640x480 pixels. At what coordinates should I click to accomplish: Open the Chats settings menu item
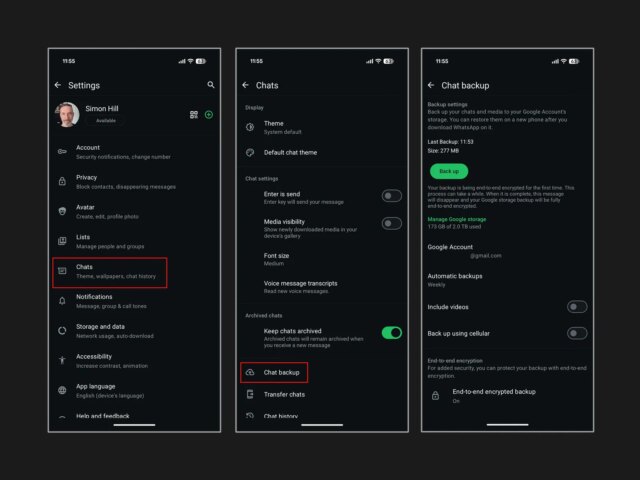click(110, 271)
